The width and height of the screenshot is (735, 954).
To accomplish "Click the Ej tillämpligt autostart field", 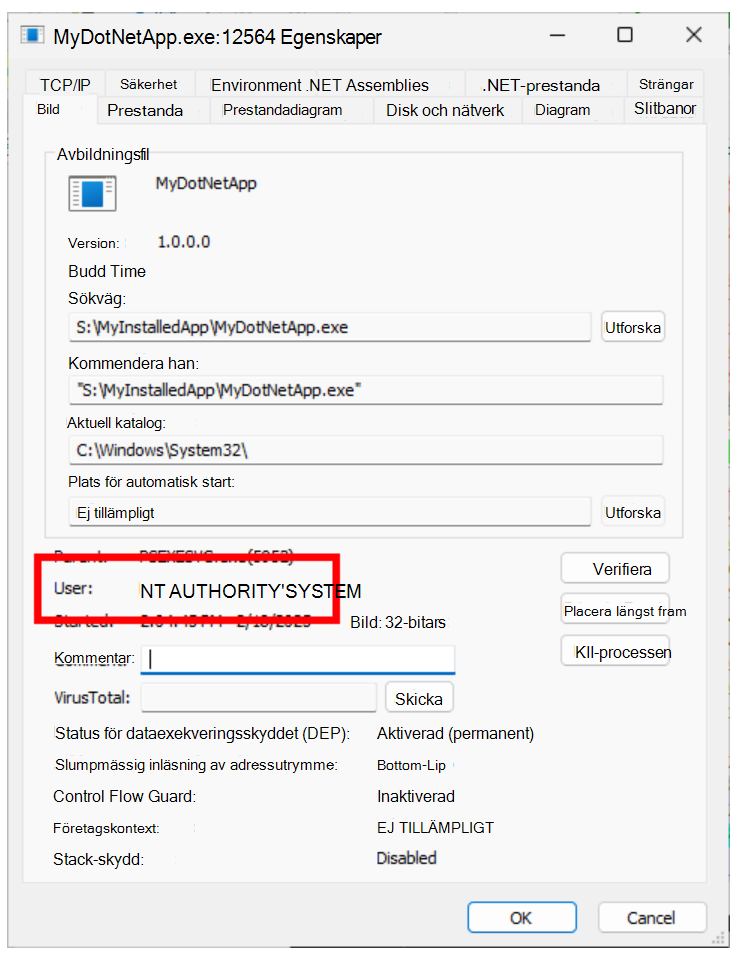I will pos(330,512).
